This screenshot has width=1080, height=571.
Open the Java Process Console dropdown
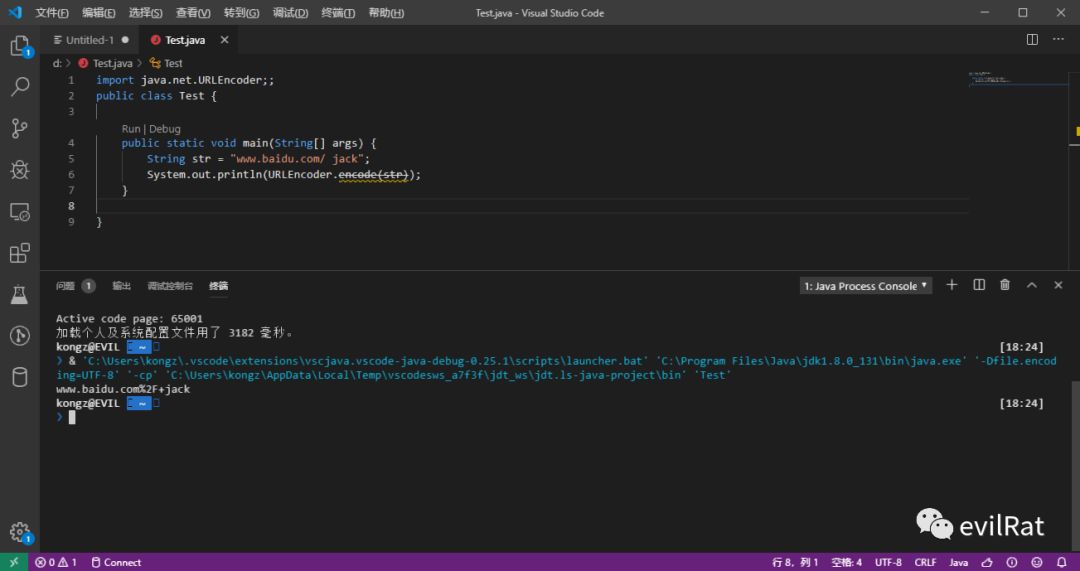(x=866, y=286)
